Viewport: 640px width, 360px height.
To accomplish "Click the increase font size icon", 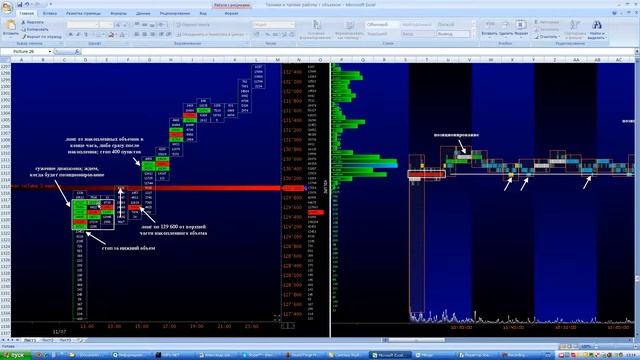I will (x=118, y=25).
